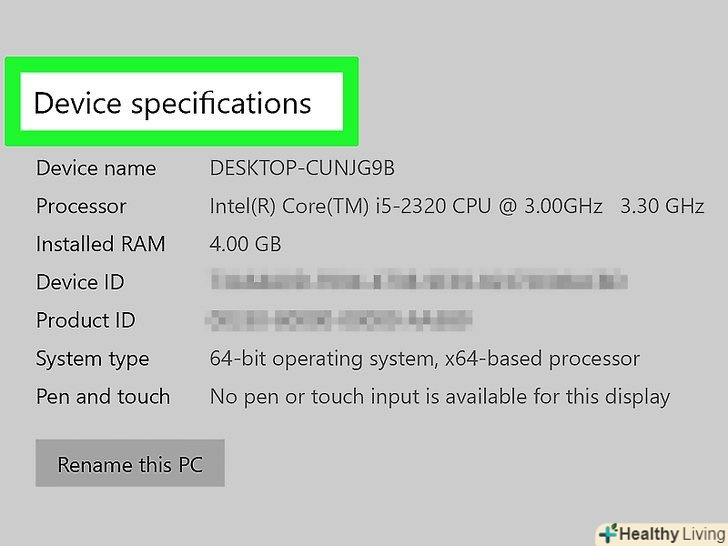Click the Installed RAM label
Screen dimensions: 728x546
(101, 244)
